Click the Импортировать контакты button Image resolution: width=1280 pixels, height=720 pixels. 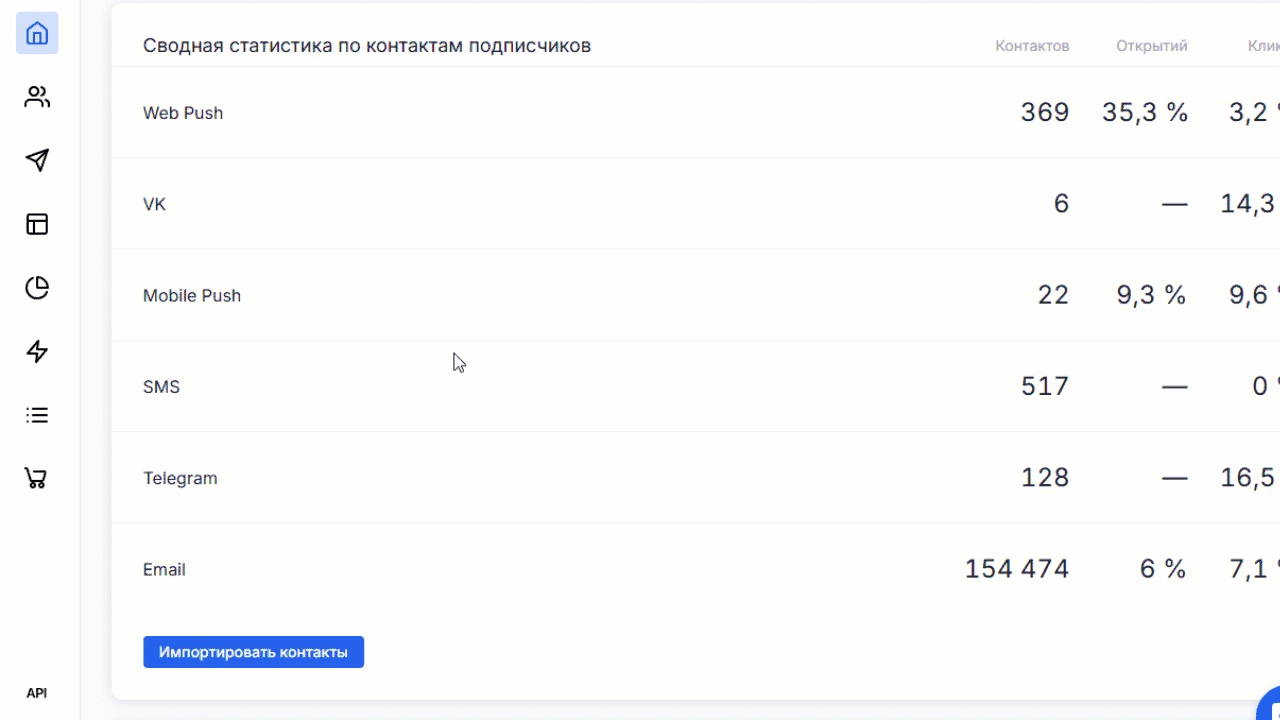click(x=253, y=652)
